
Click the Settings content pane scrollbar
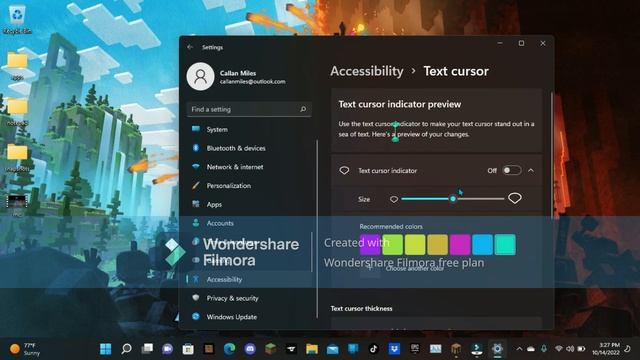coord(551,155)
